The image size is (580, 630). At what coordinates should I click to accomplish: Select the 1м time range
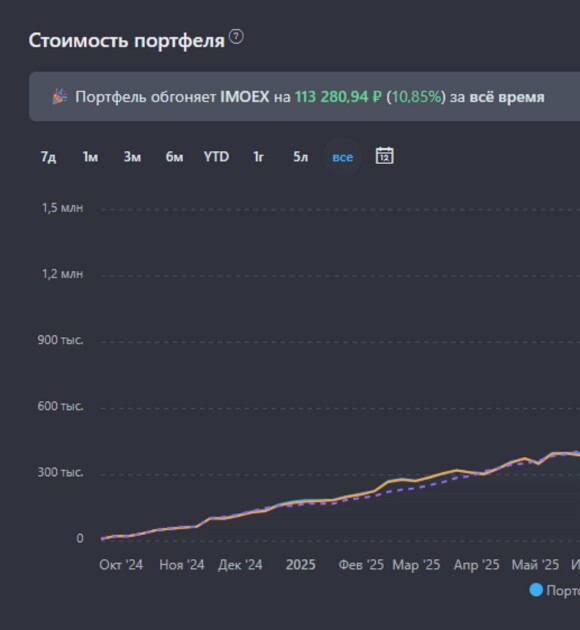click(90, 157)
